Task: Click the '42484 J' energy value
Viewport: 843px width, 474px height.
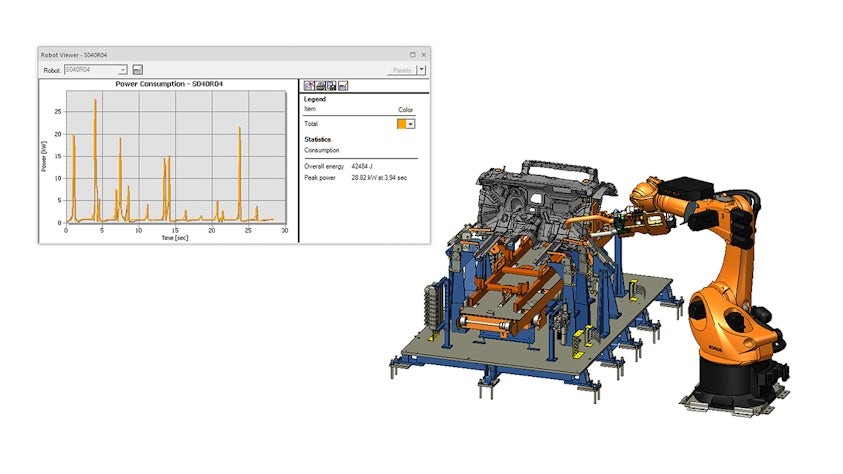Action: click(x=362, y=167)
